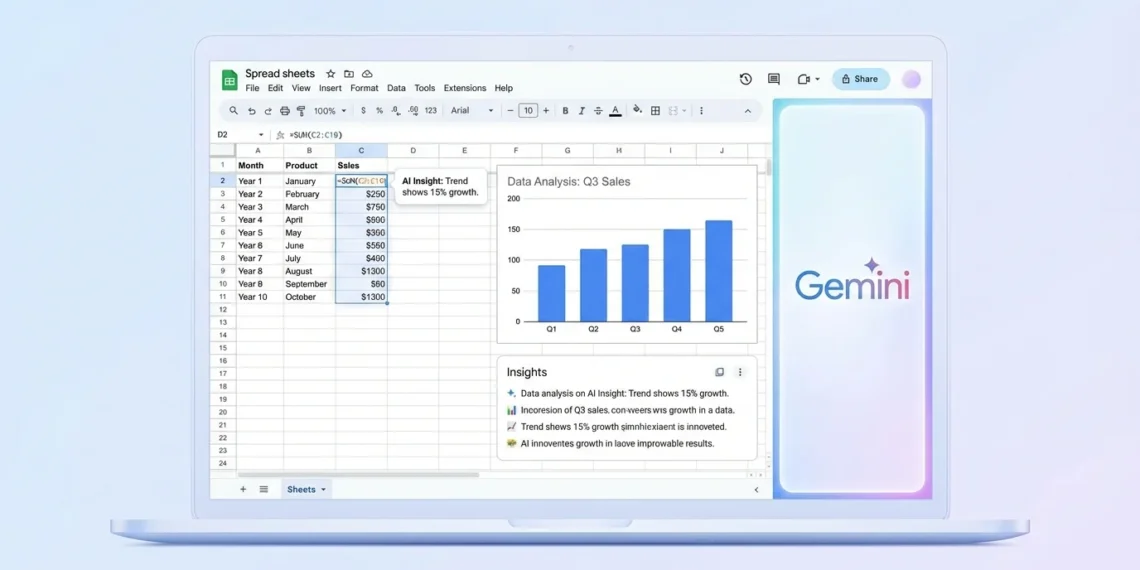
Task: Add a new sheet with plus button
Action: coord(243,489)
